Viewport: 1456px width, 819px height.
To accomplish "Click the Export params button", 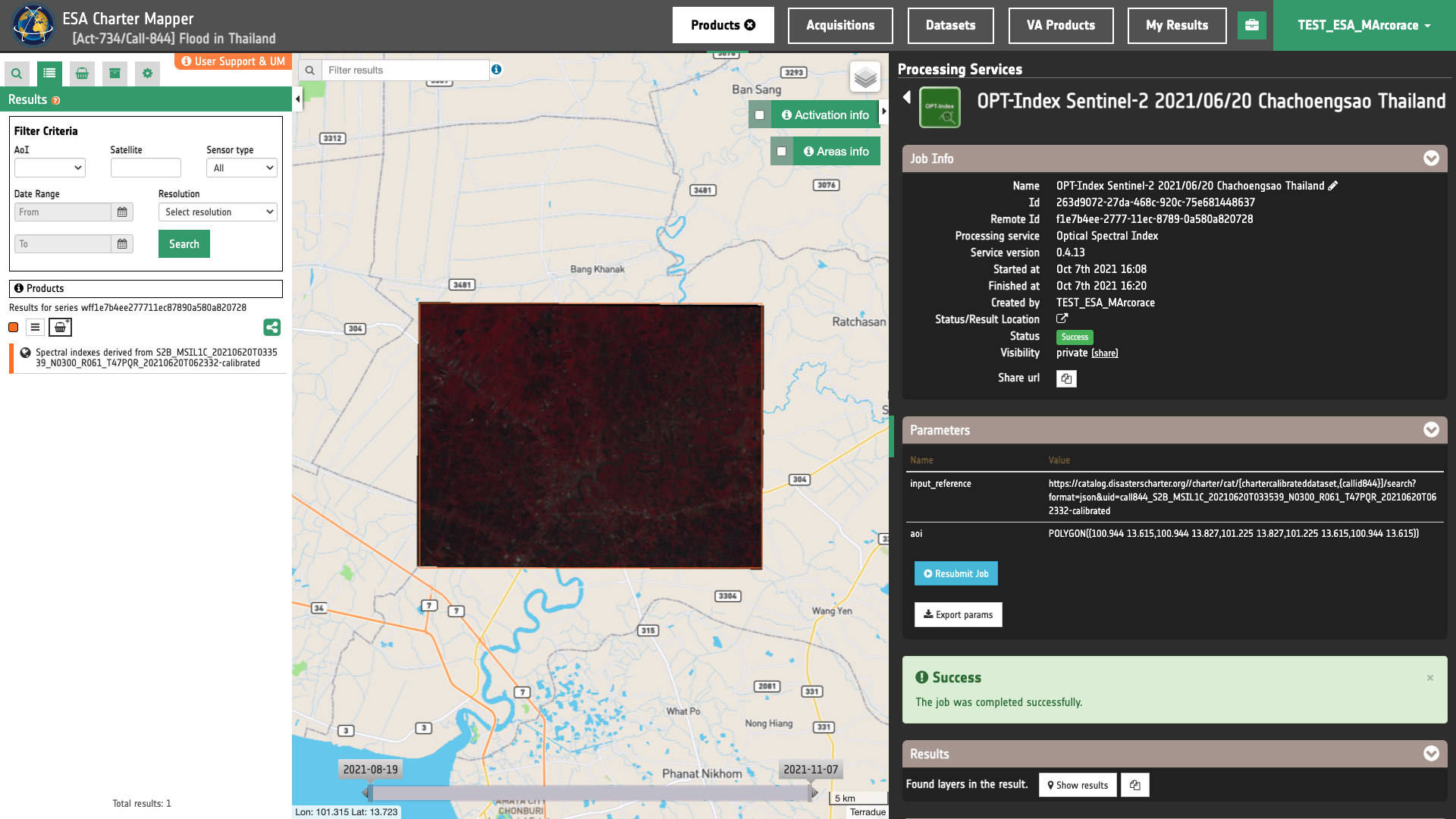I will 959,615.
